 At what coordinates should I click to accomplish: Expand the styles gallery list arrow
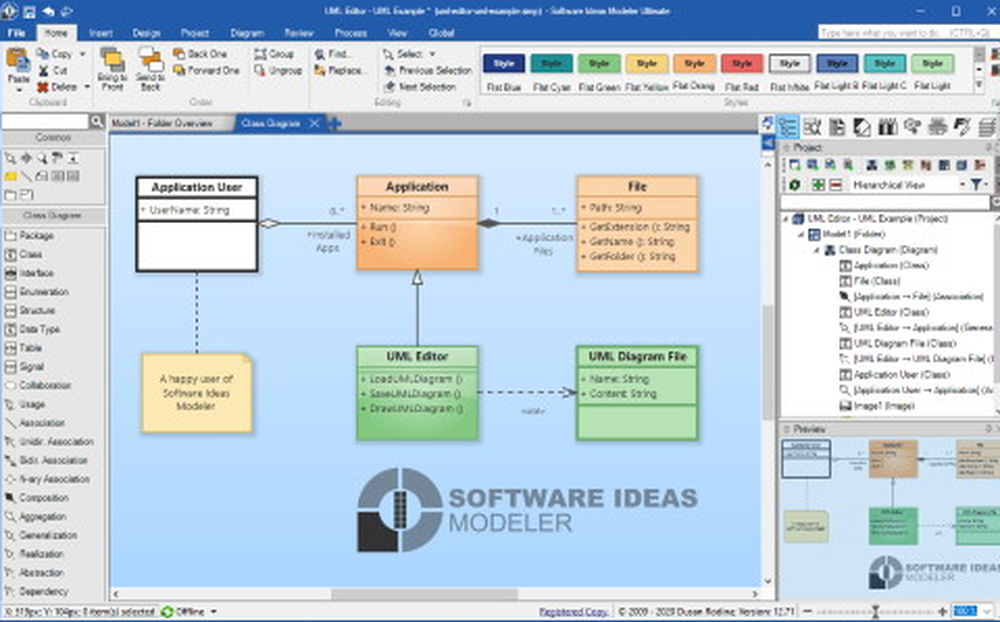(979, 84)
